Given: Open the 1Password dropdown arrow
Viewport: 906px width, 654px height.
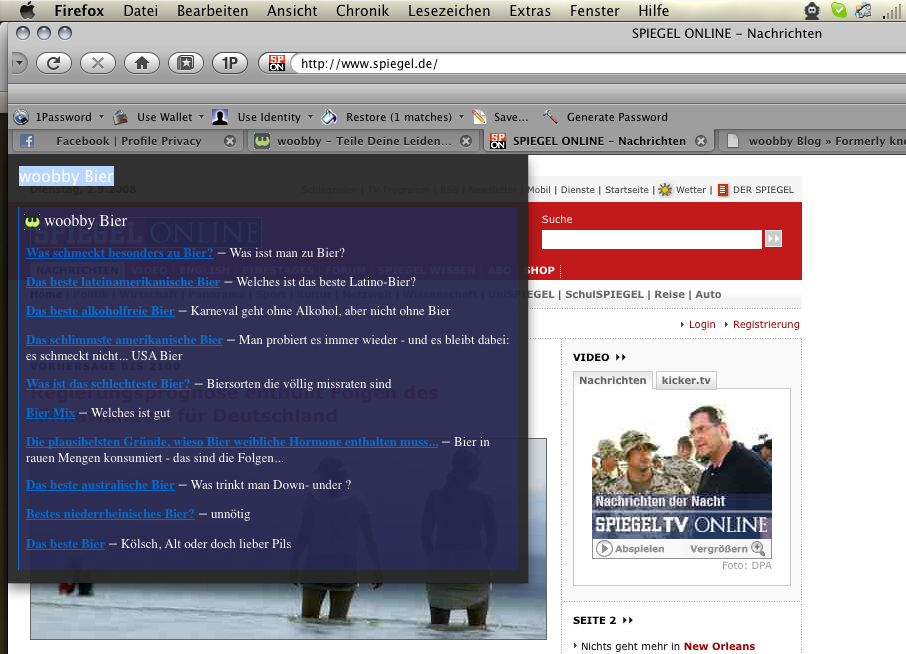Looking at the screenshot, I should (101, 117).
